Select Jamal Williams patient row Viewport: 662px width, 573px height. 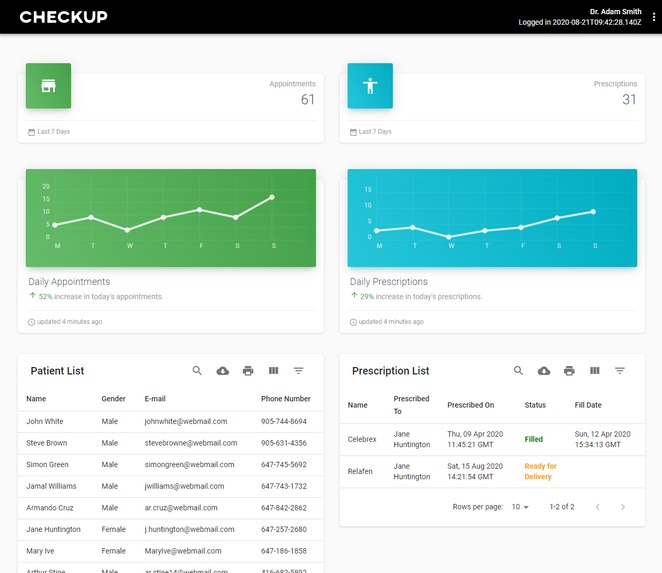pos(171,486)
